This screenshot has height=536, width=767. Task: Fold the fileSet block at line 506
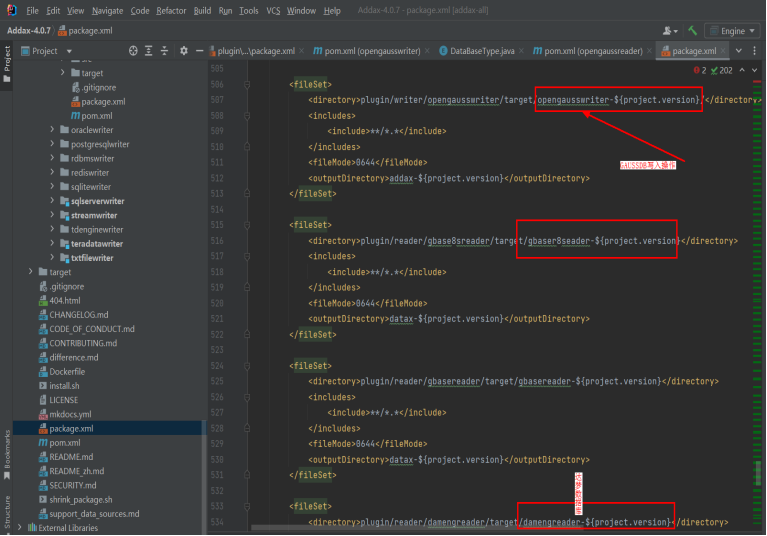pos(247,85)
